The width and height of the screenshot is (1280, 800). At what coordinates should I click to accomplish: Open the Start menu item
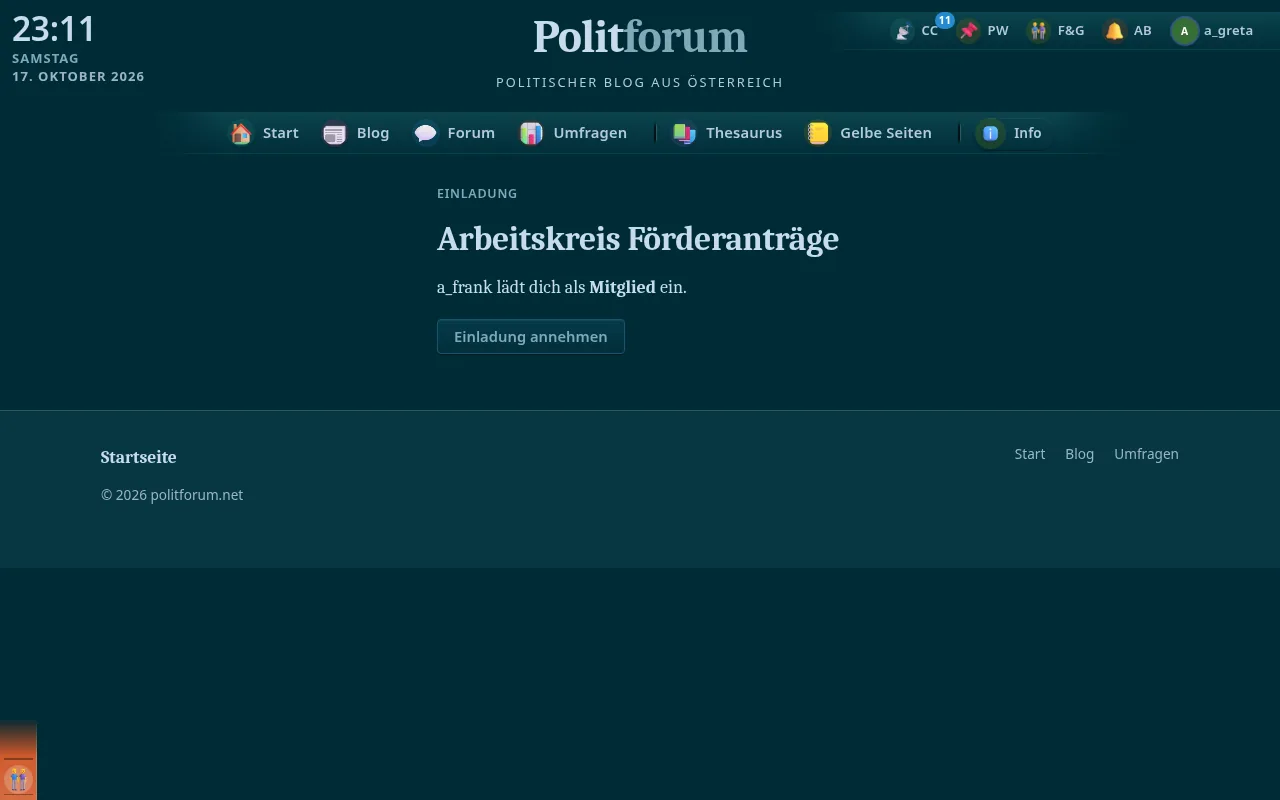click(x=281, y=133)
